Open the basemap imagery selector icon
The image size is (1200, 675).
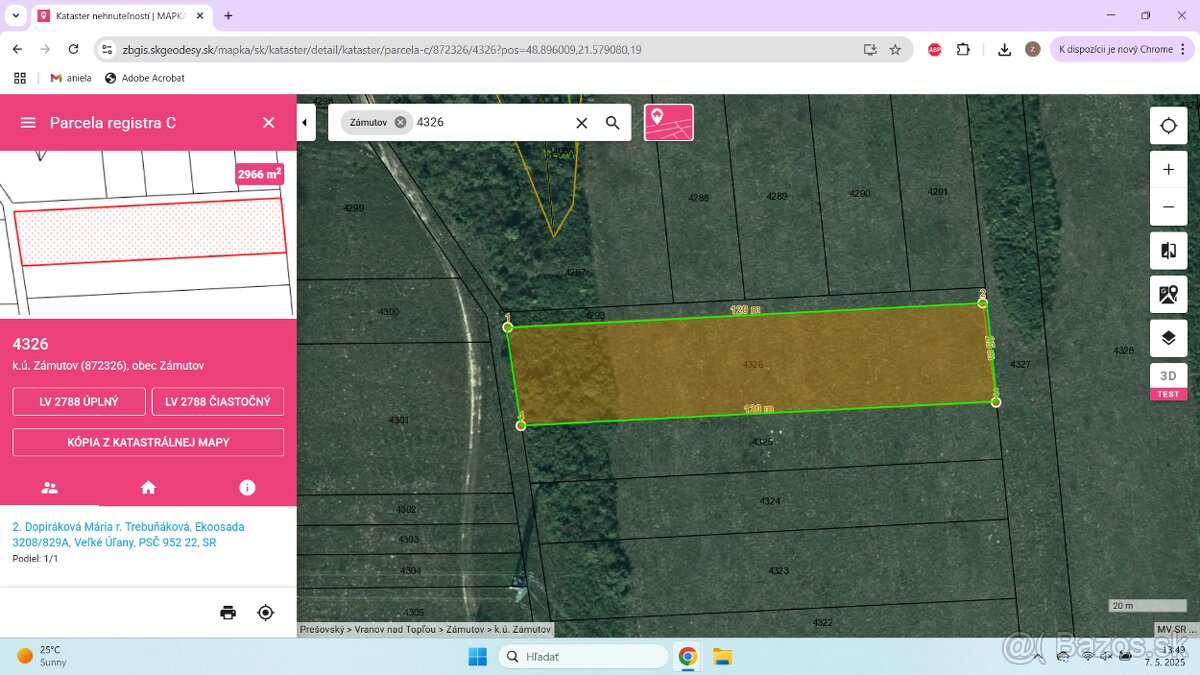(x=1168, y=295)
